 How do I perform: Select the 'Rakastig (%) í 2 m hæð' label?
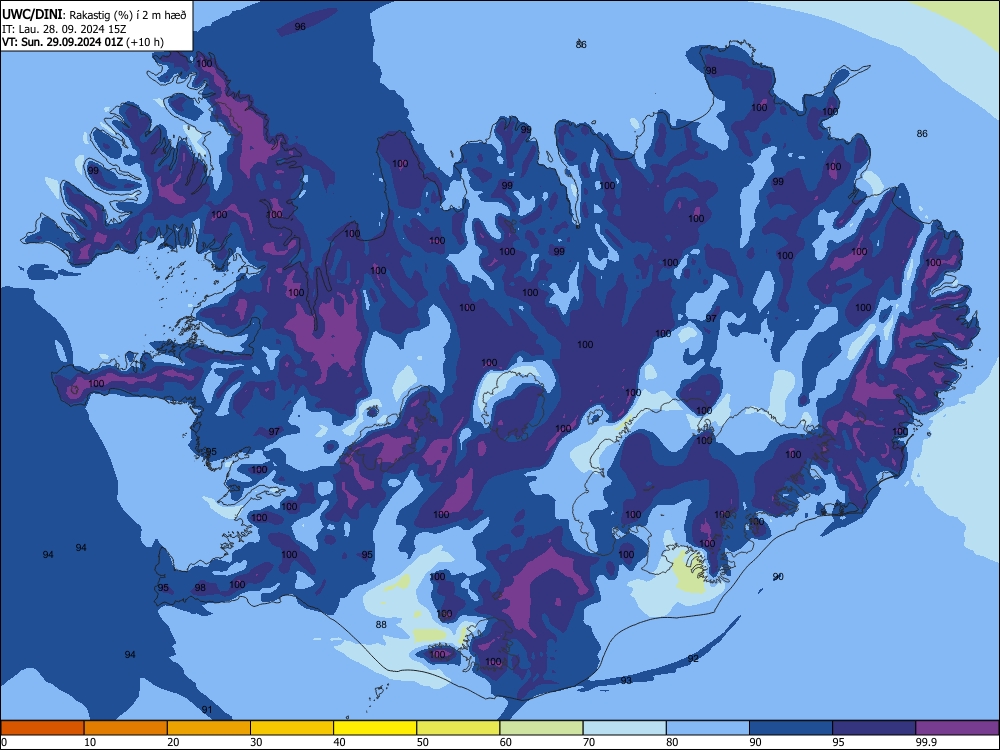[128, 15]
